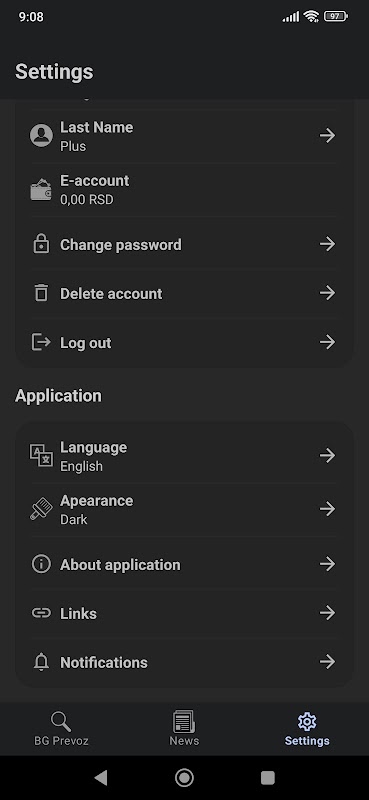Open Language options via its arrow
Image resolution: width=369 pixels, height=800 pixels.
coord(327,455)
